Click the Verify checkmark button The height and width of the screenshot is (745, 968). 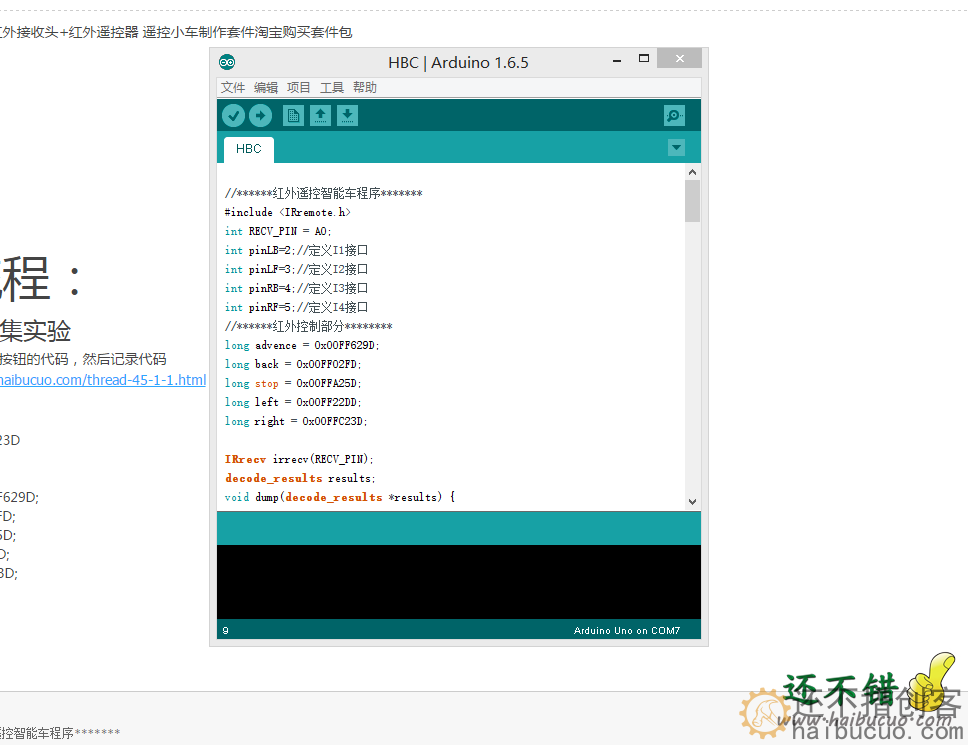point(233,115)
